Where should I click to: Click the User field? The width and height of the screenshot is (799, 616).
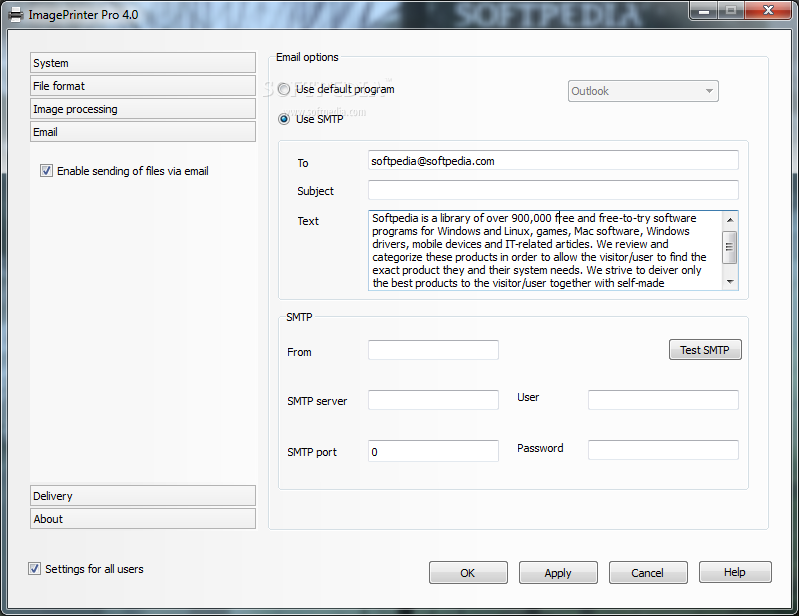tap(663, 400)
